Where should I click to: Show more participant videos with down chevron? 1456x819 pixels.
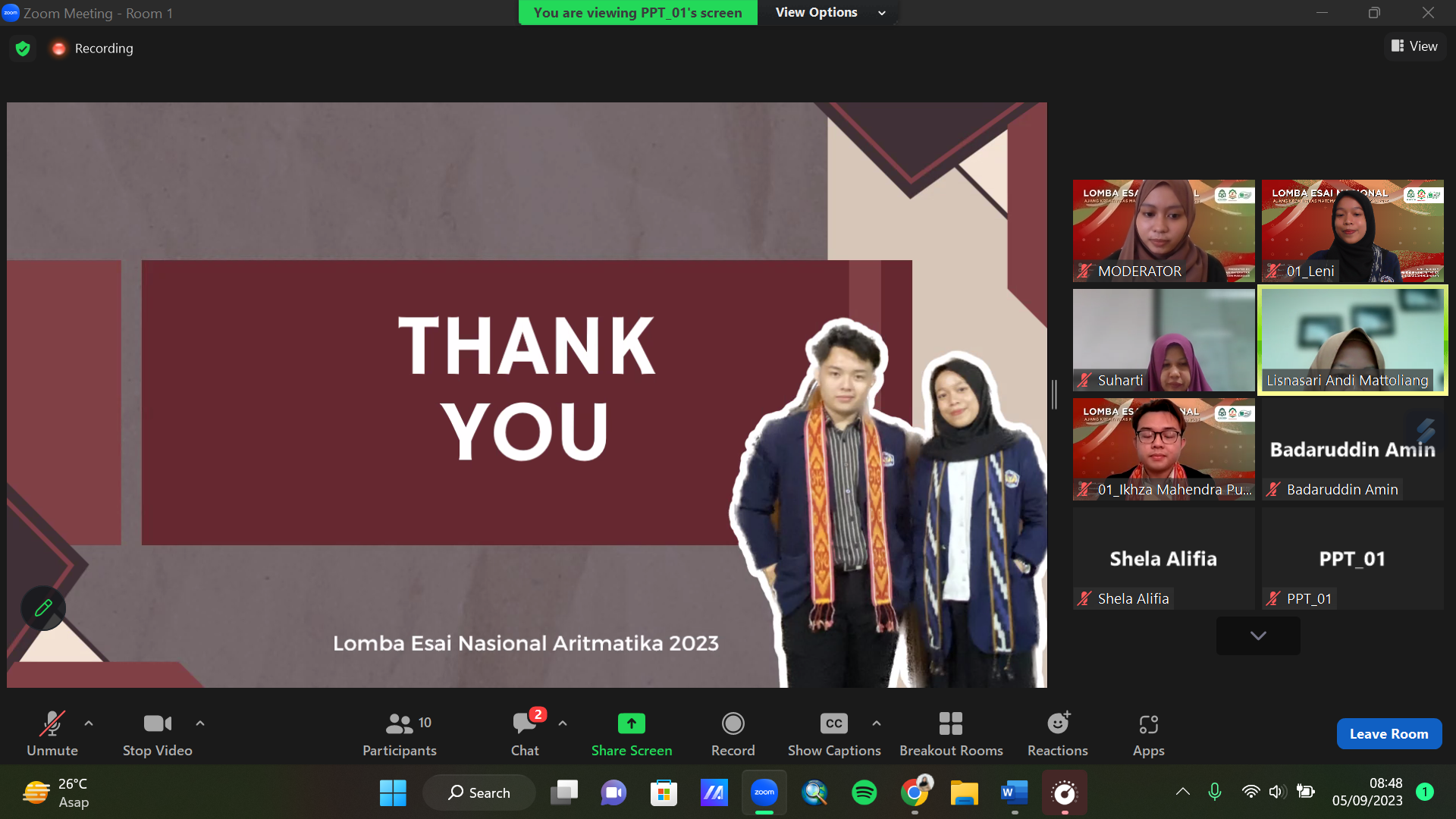1258,635
